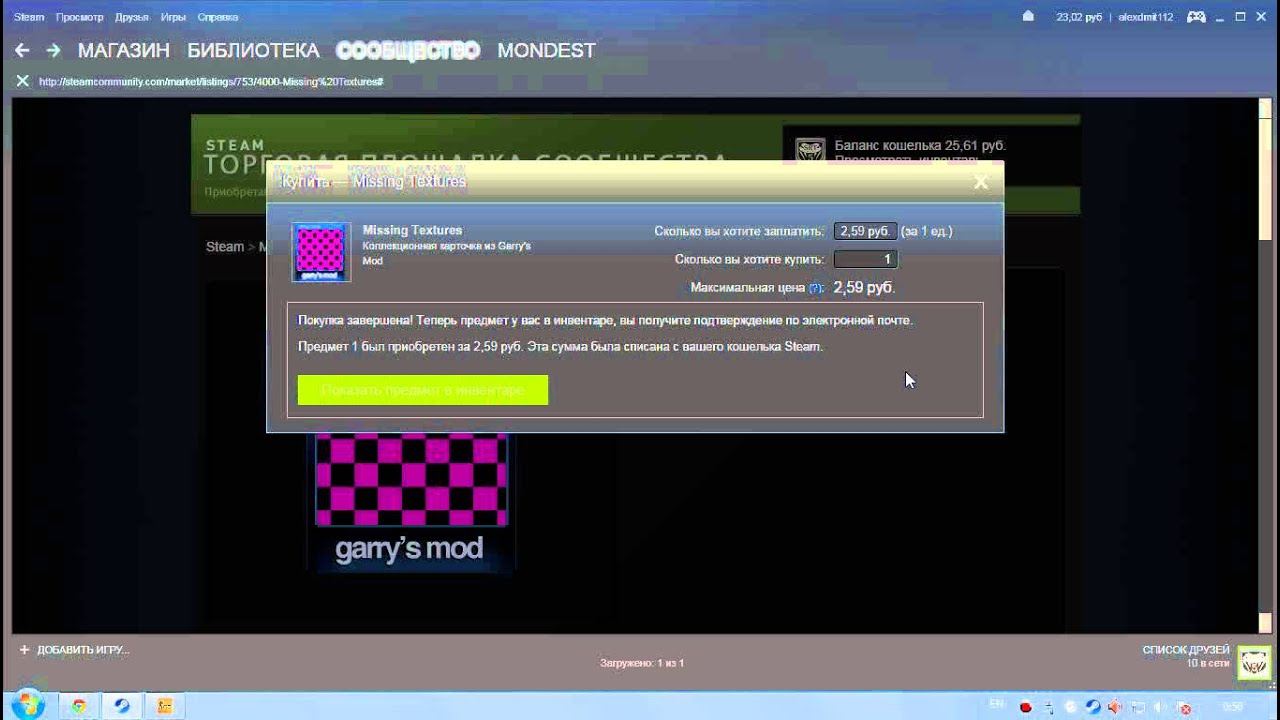Click the Steam breadcrumb link
1280x720 pixels.
pyautogui.click(x=225, y=247)
